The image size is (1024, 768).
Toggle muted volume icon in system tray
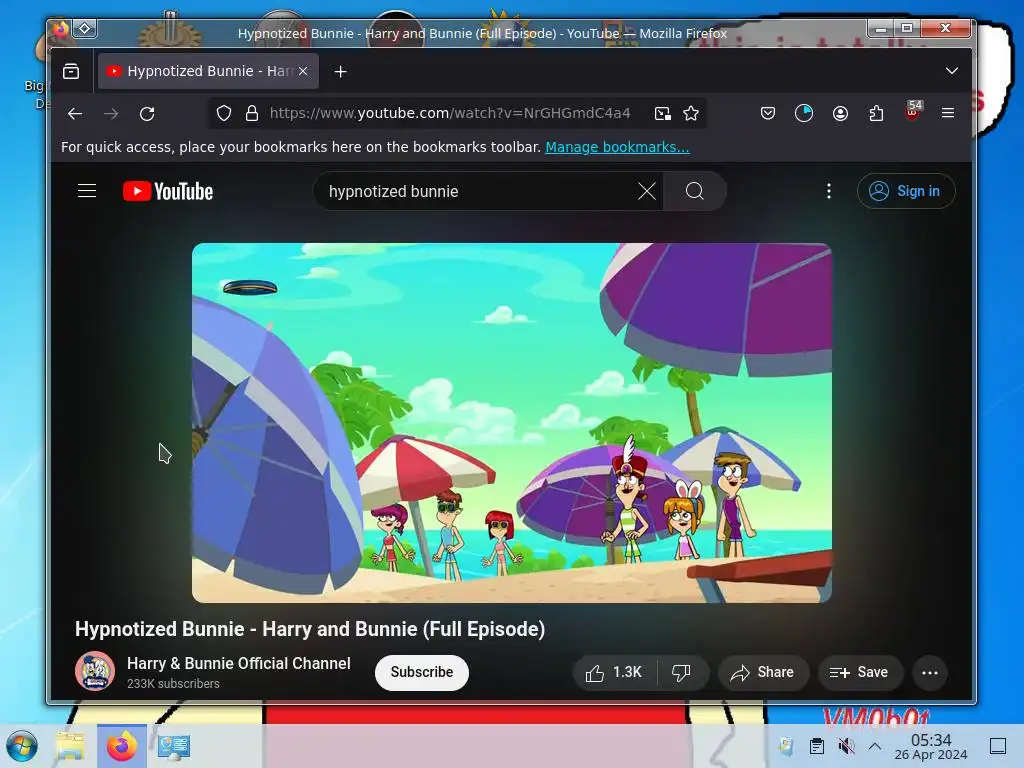[x=846, y=746]
